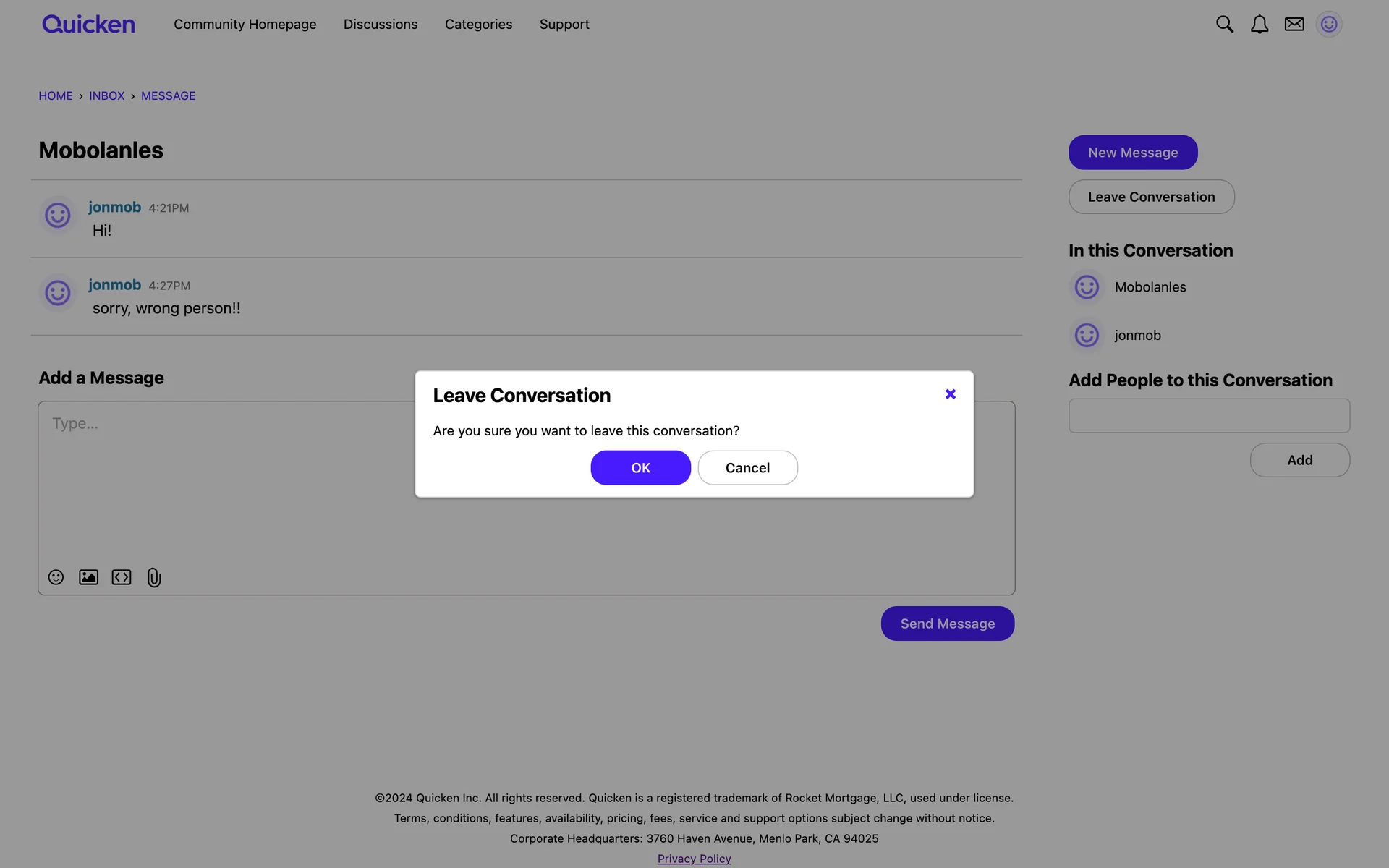The height and width of the screenshot is (868, 1389).
Task: Open the Privacy Policy link
Action: tap(694, 859)
